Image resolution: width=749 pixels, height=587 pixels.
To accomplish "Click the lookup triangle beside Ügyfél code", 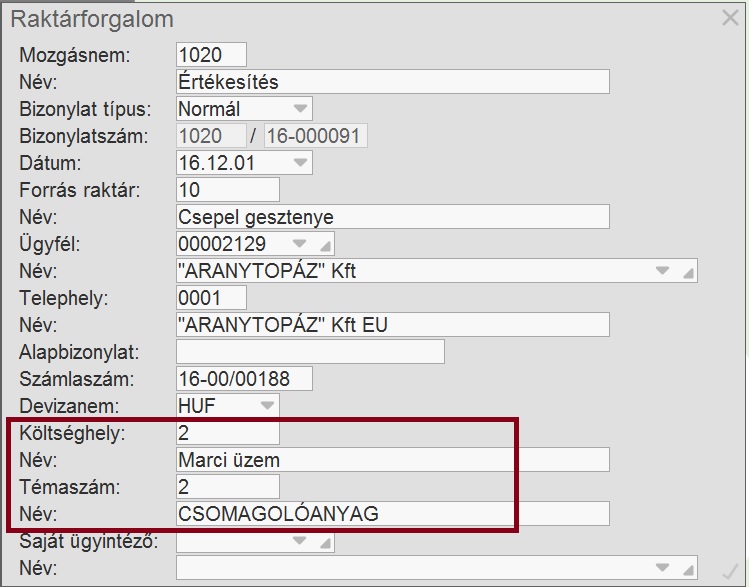I will 325,244.
